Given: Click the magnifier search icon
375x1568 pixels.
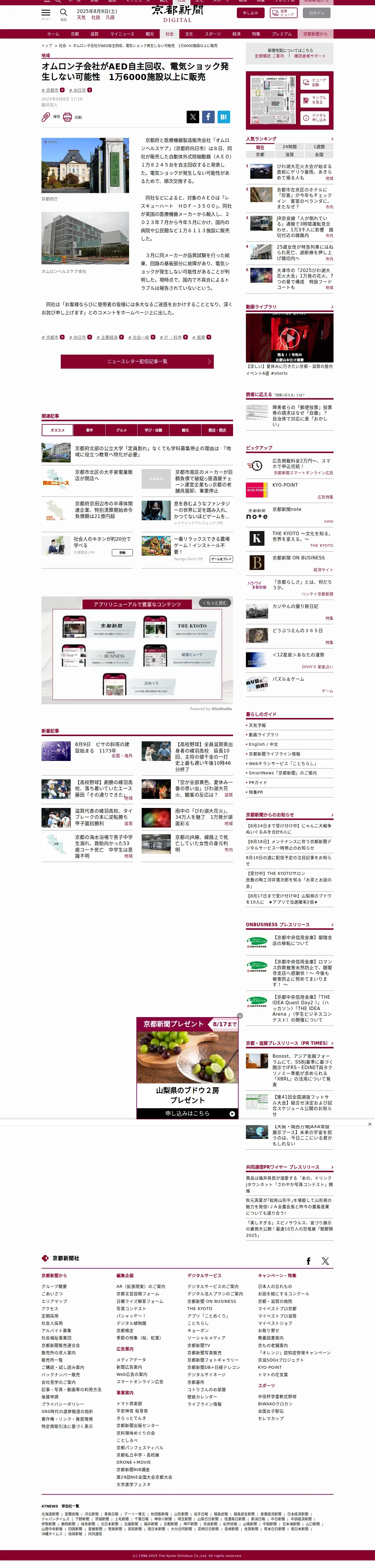Looking at the screenshot, I should 63,12.
